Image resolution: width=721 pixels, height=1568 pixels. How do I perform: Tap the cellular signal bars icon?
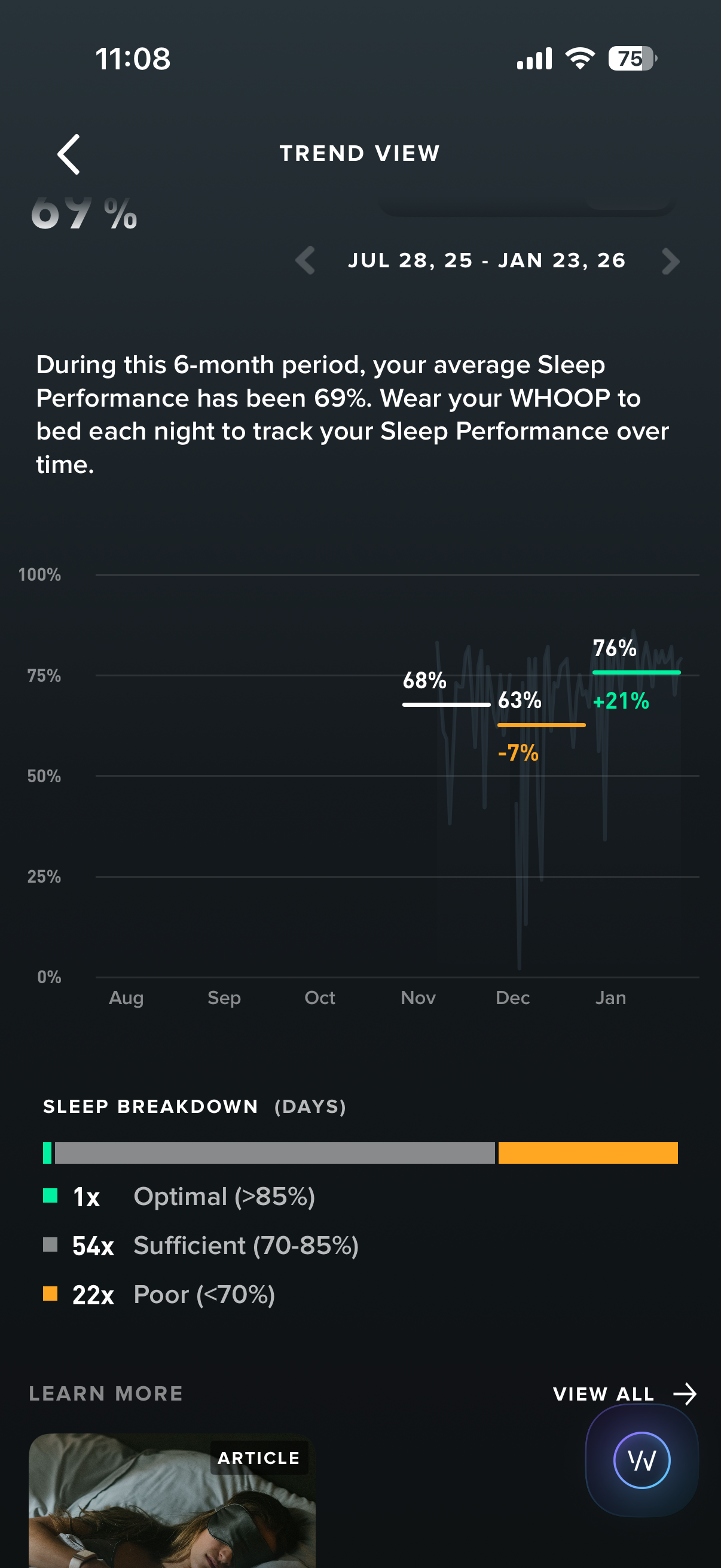[x=534, y=59]
